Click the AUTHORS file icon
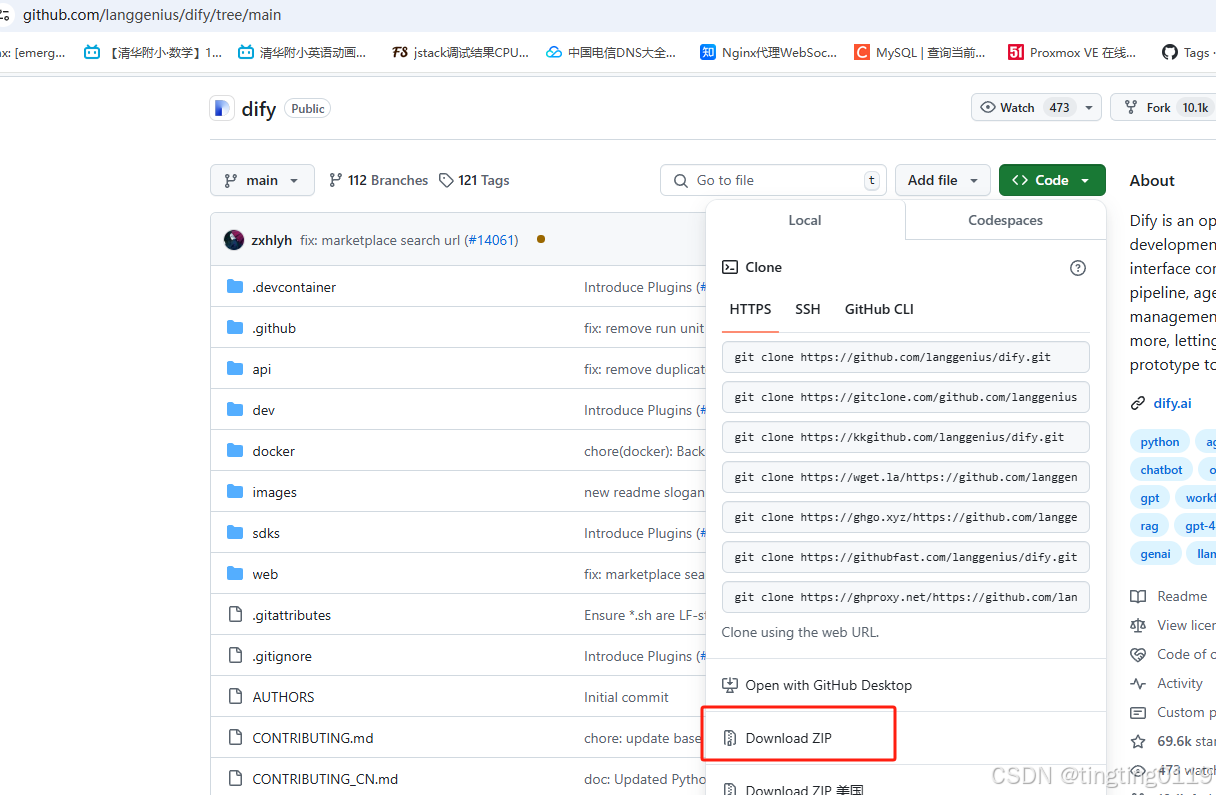 [x=235, y=697]
